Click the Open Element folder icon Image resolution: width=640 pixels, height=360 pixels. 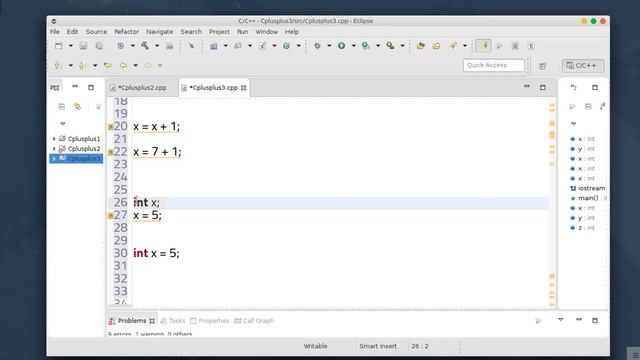click(x=420, y=46)
